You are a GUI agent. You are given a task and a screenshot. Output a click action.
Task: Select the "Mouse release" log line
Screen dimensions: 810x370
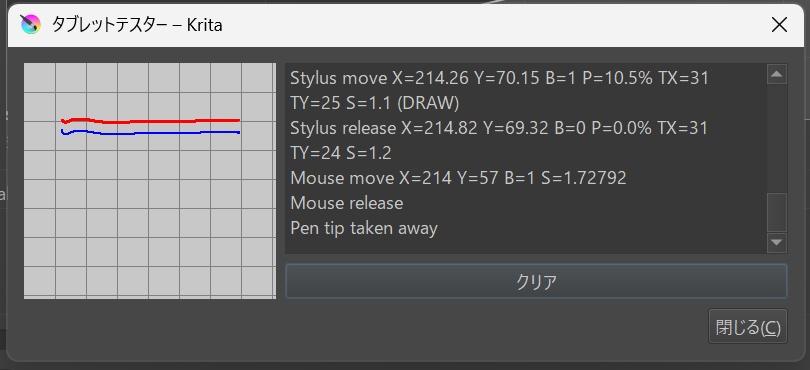point(347,203)
